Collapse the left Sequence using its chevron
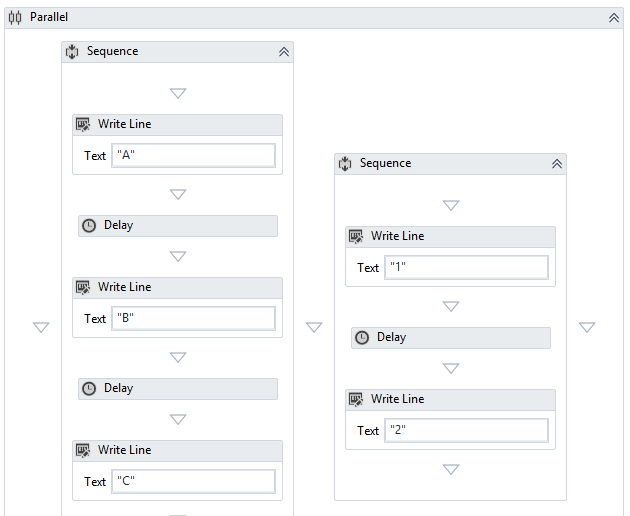The image size is (630, 516). pos(283,51)
